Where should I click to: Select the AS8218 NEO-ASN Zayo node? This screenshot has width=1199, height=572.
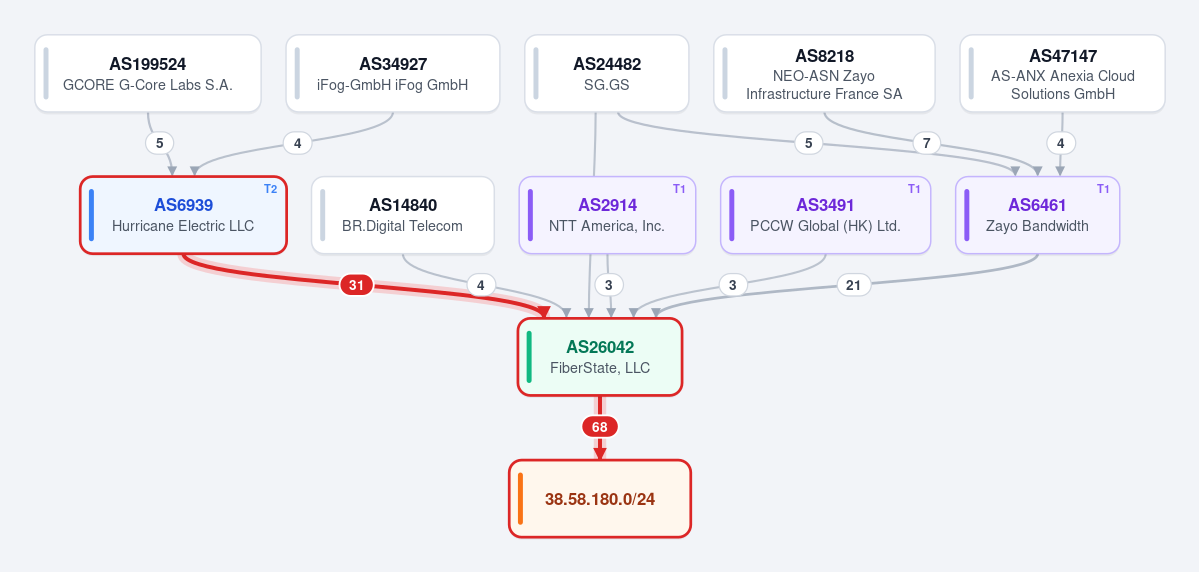pyautogui.click(x=824, y=73)
